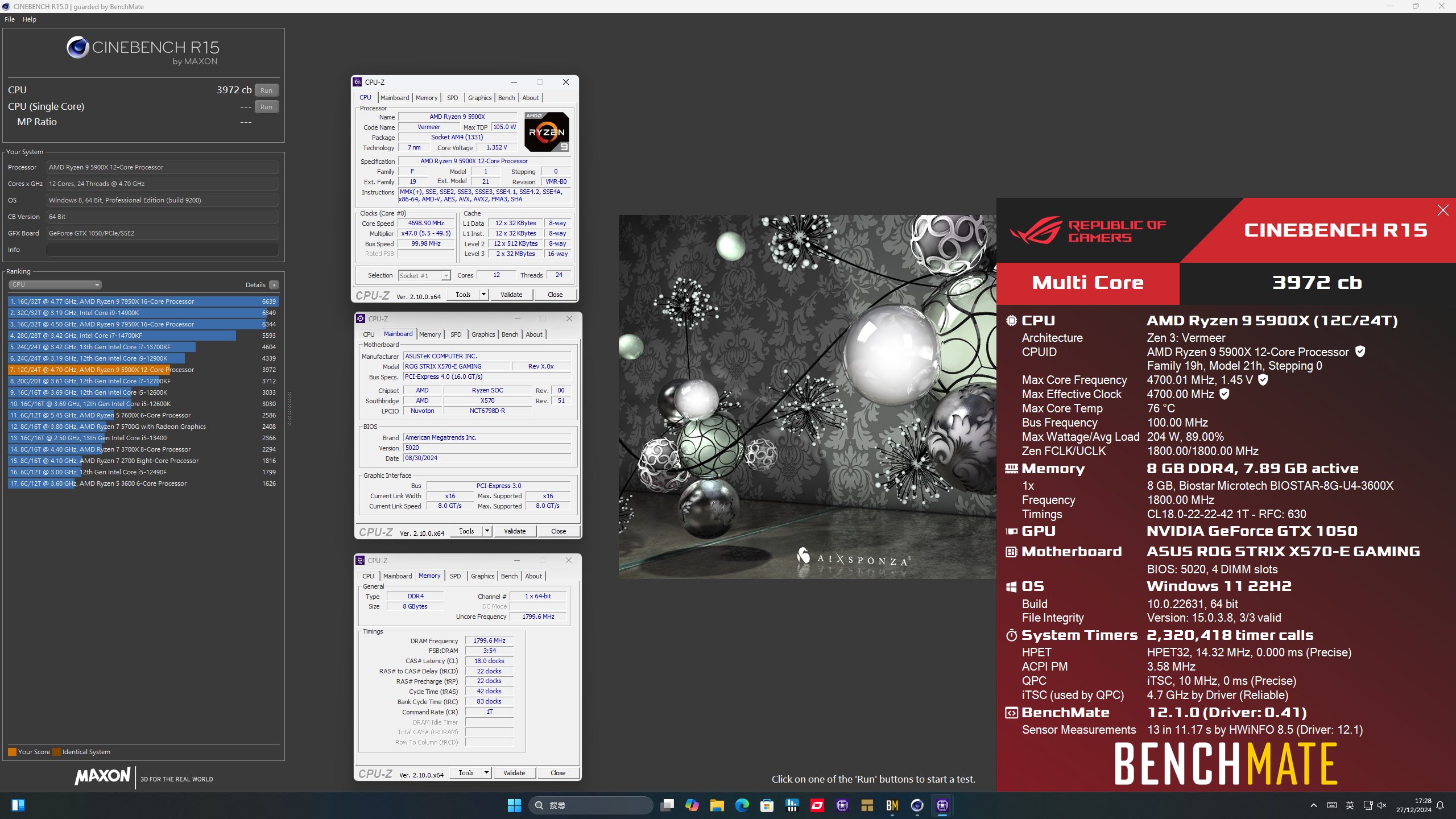Open the red slanted-logo taskbar app
1456x819 pixels.
coord(817,805)
